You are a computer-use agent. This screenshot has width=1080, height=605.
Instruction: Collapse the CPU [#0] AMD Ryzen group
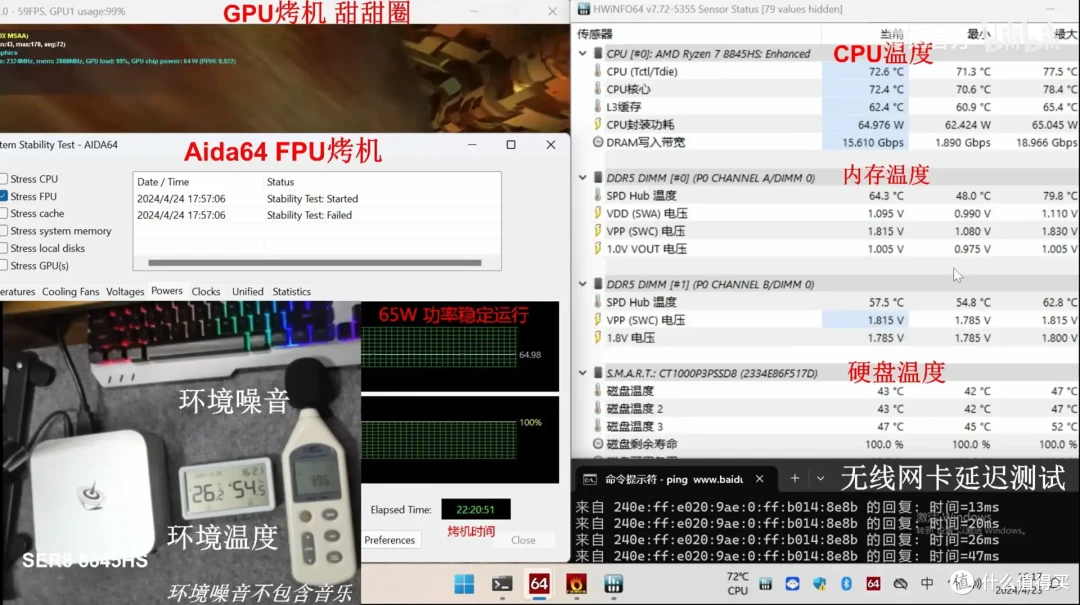coord(583,53)
